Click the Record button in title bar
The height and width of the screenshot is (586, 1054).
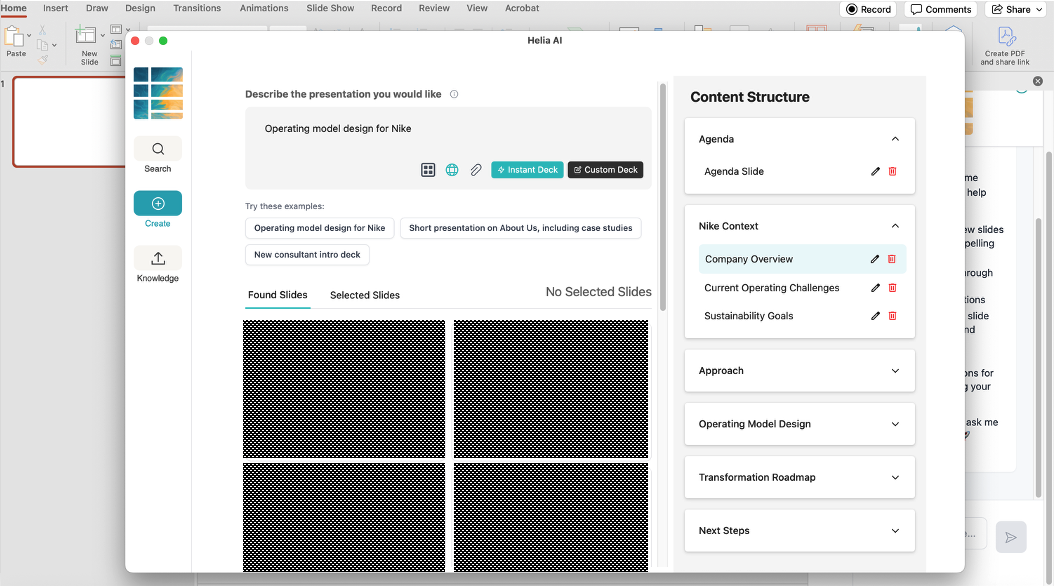pos(868,9)
